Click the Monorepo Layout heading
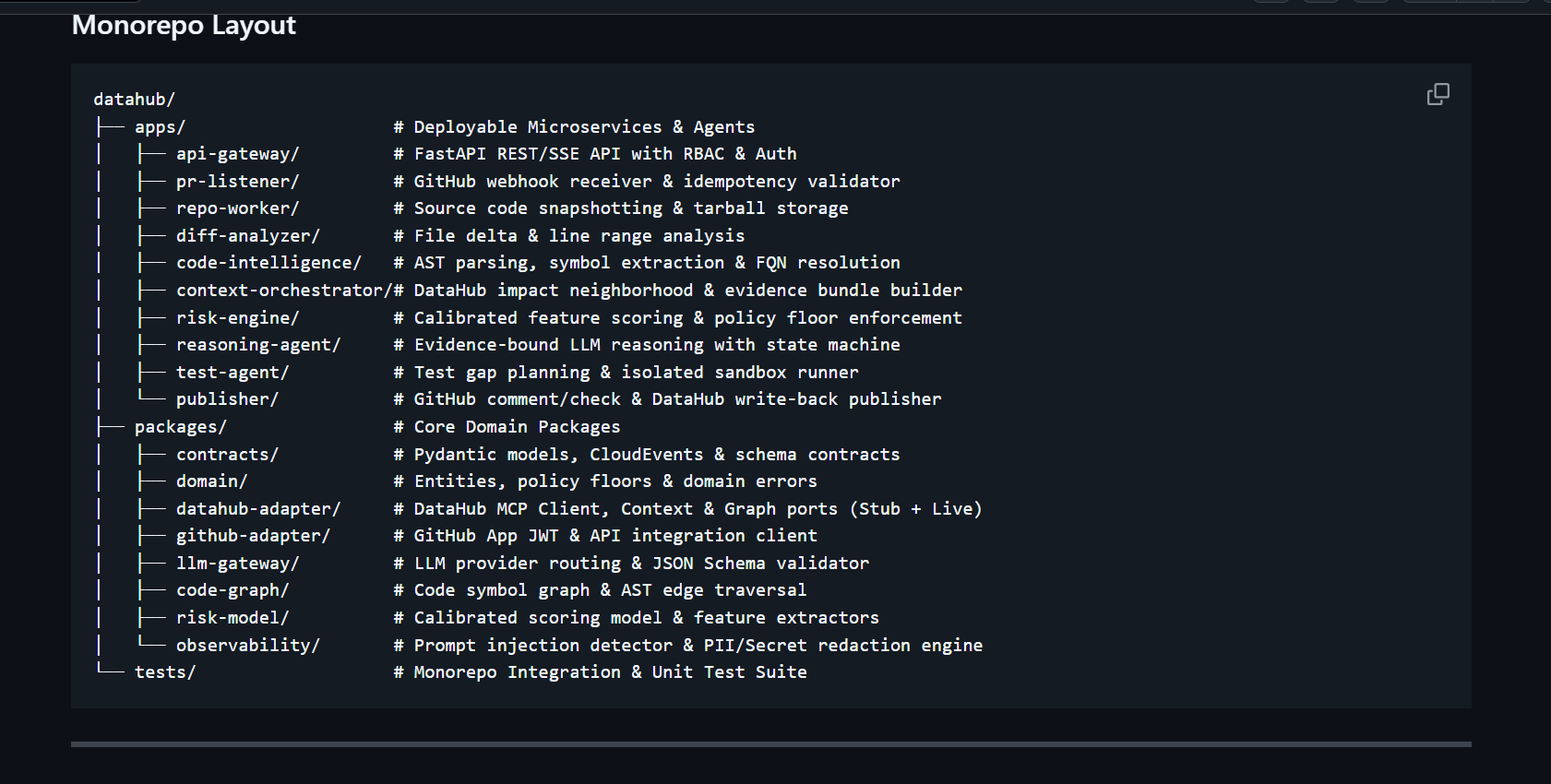Image resolution: width=1551 pixels, height=784 pixels. point(184,25)
